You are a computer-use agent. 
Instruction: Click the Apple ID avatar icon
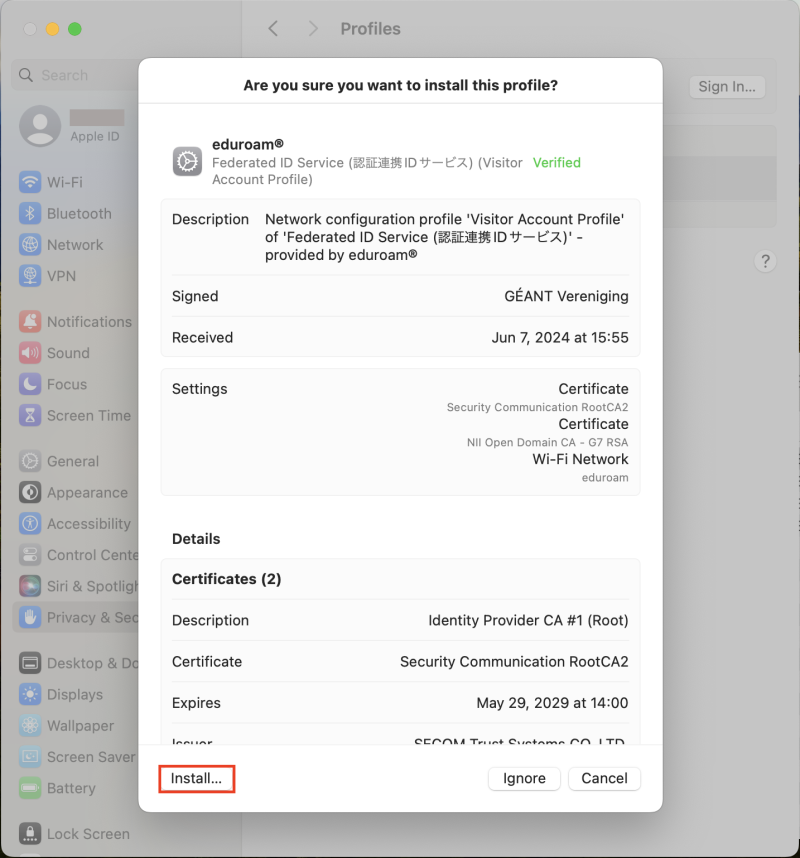[40, 126]
